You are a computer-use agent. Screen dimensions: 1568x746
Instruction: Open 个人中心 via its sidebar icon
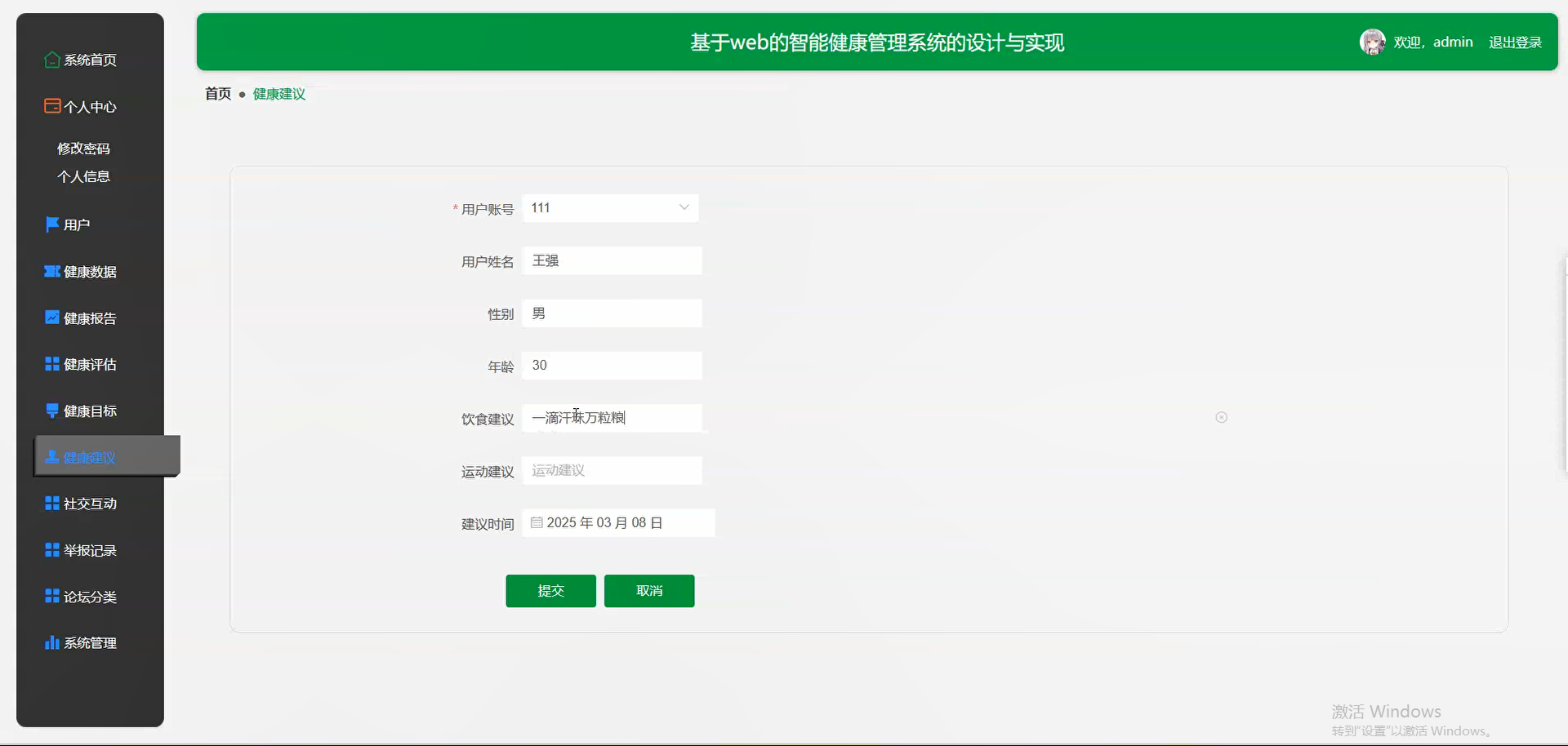point(51,106)
